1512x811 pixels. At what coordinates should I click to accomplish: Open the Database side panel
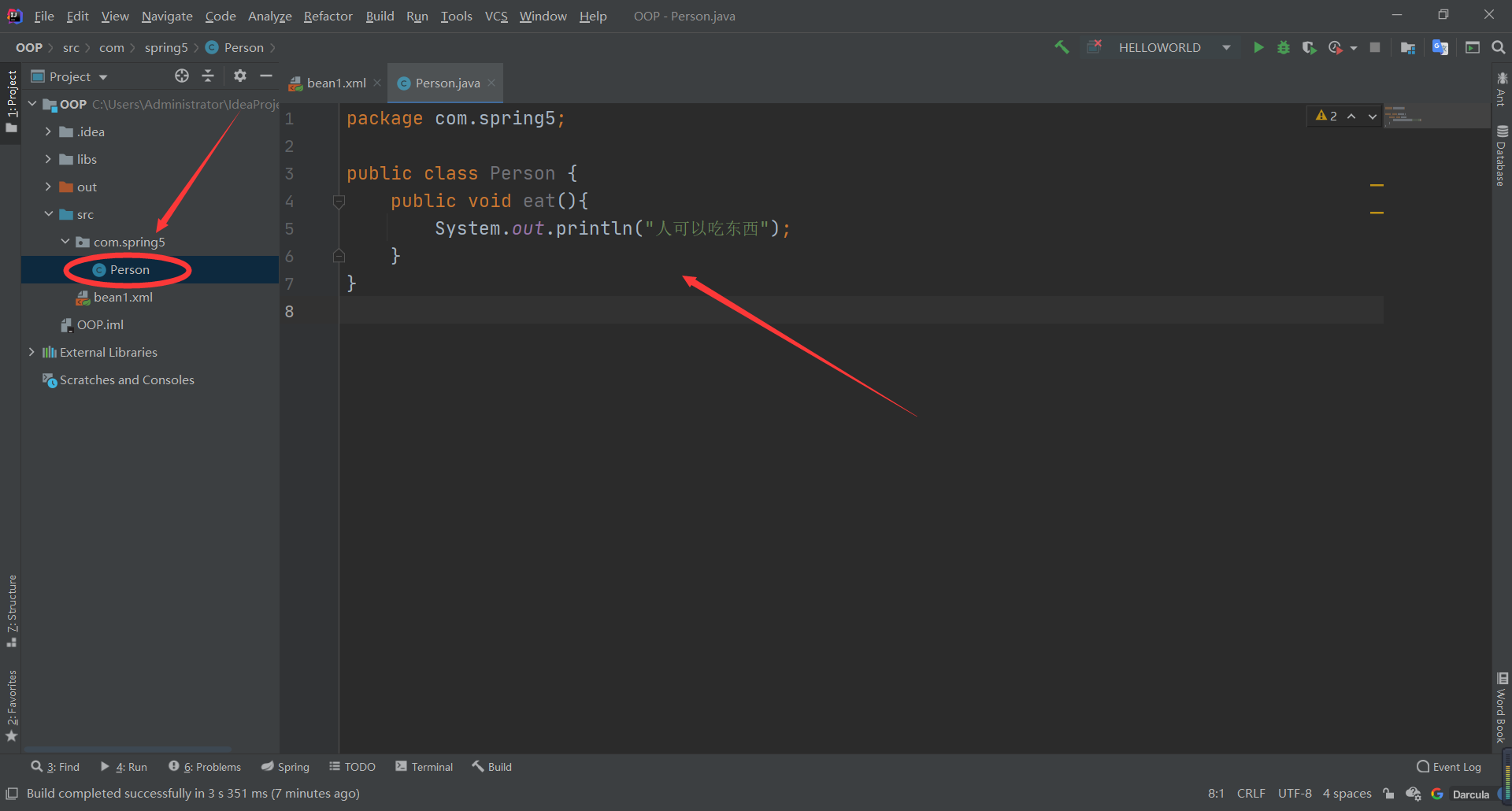coord(1502,156)
